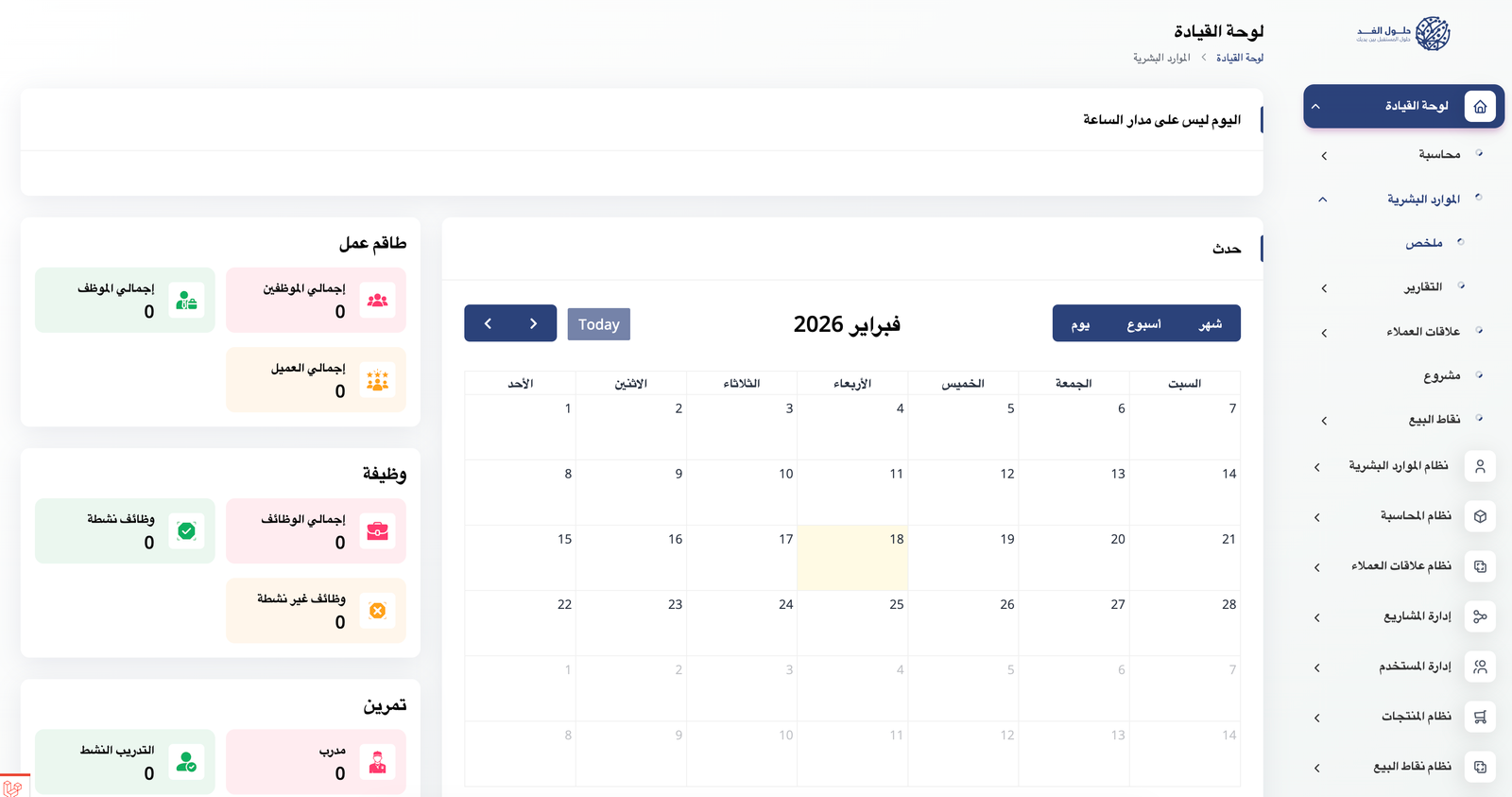Click the accounting system cube icon
The width and height of the screenshot is (1512, 797).
tap(1480, 516)
